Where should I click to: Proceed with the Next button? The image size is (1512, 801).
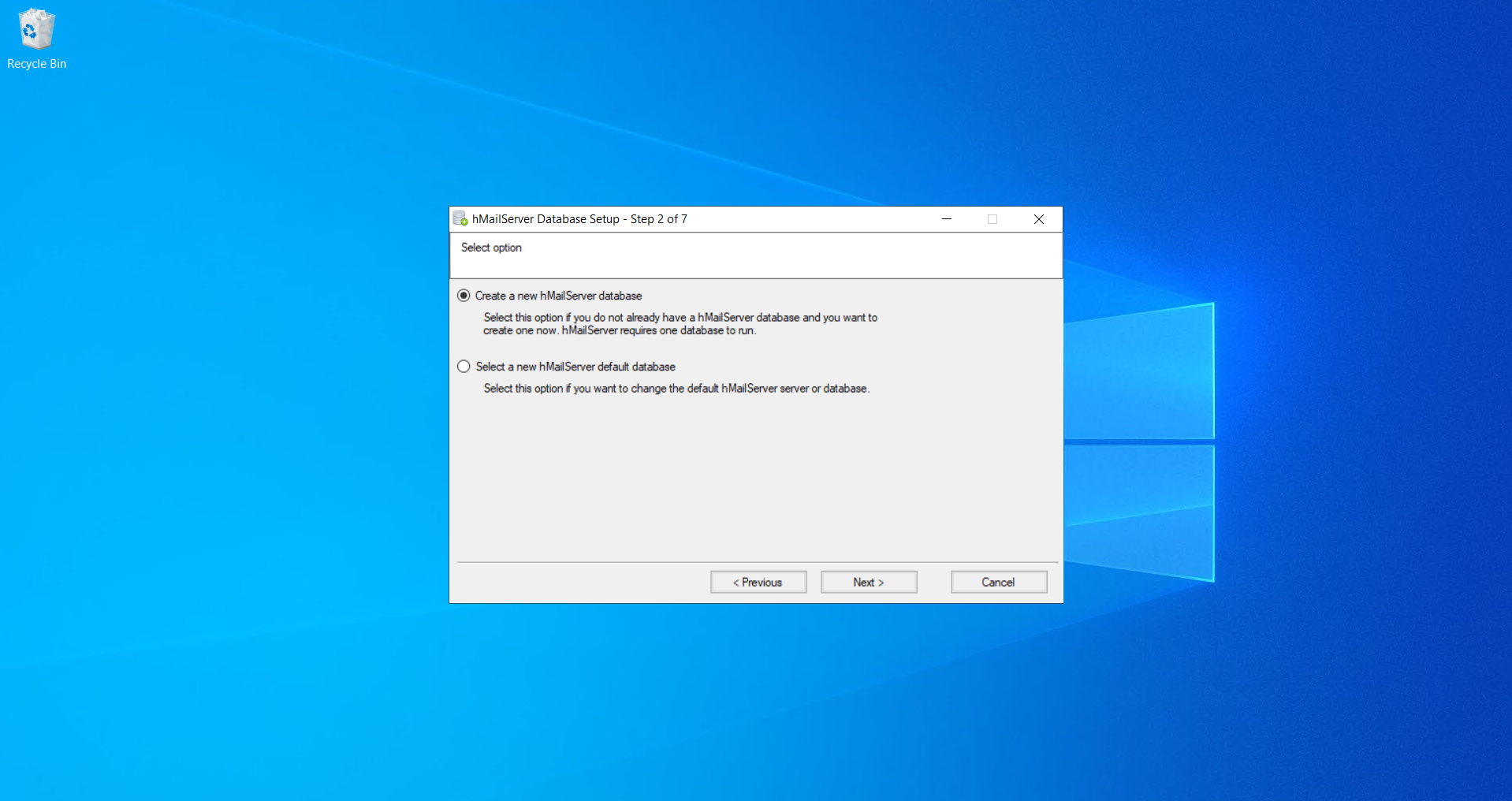pyautogui.click(x=869, y=582)
